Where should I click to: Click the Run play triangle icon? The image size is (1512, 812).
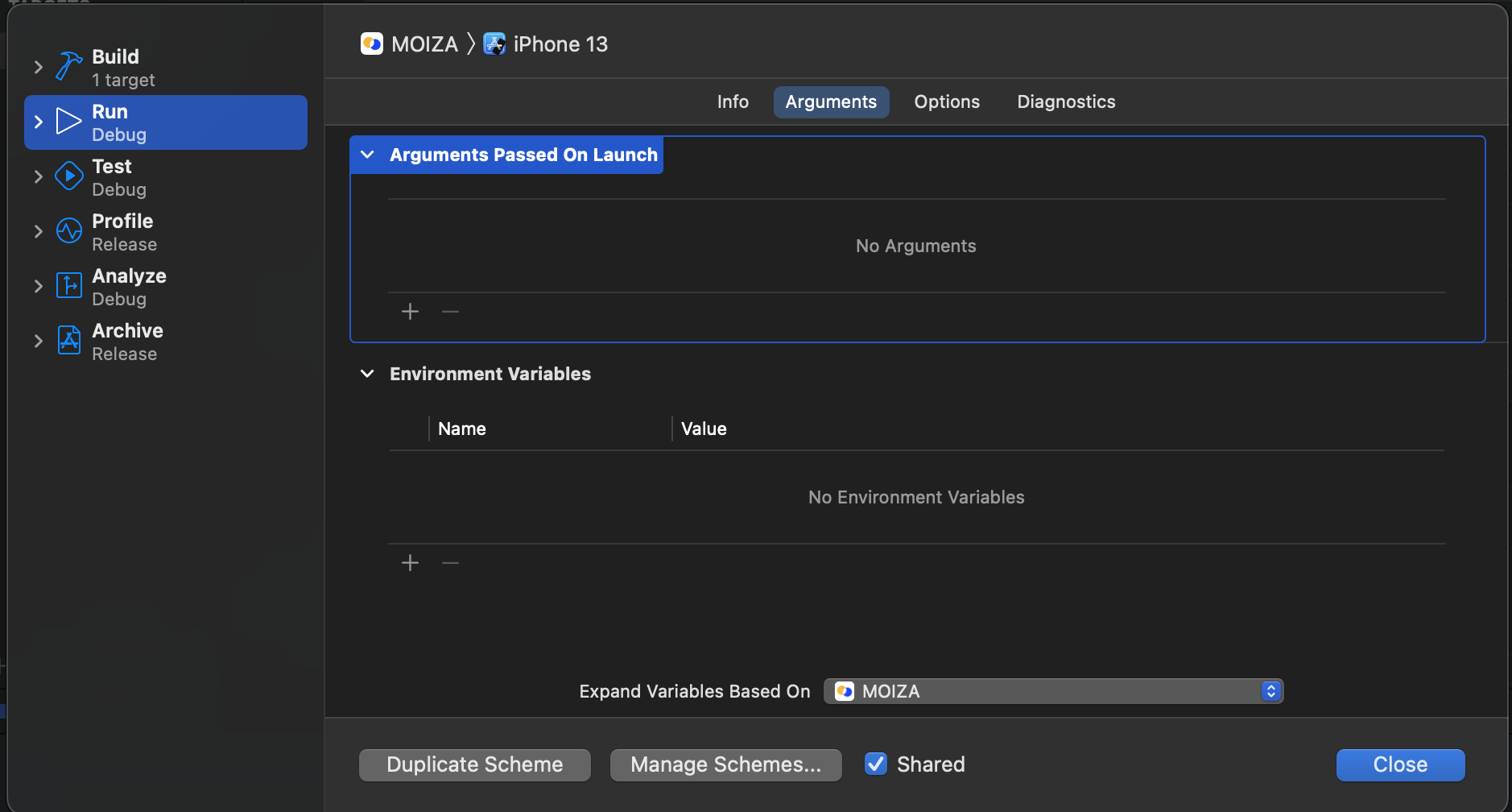tap(69, 122)
